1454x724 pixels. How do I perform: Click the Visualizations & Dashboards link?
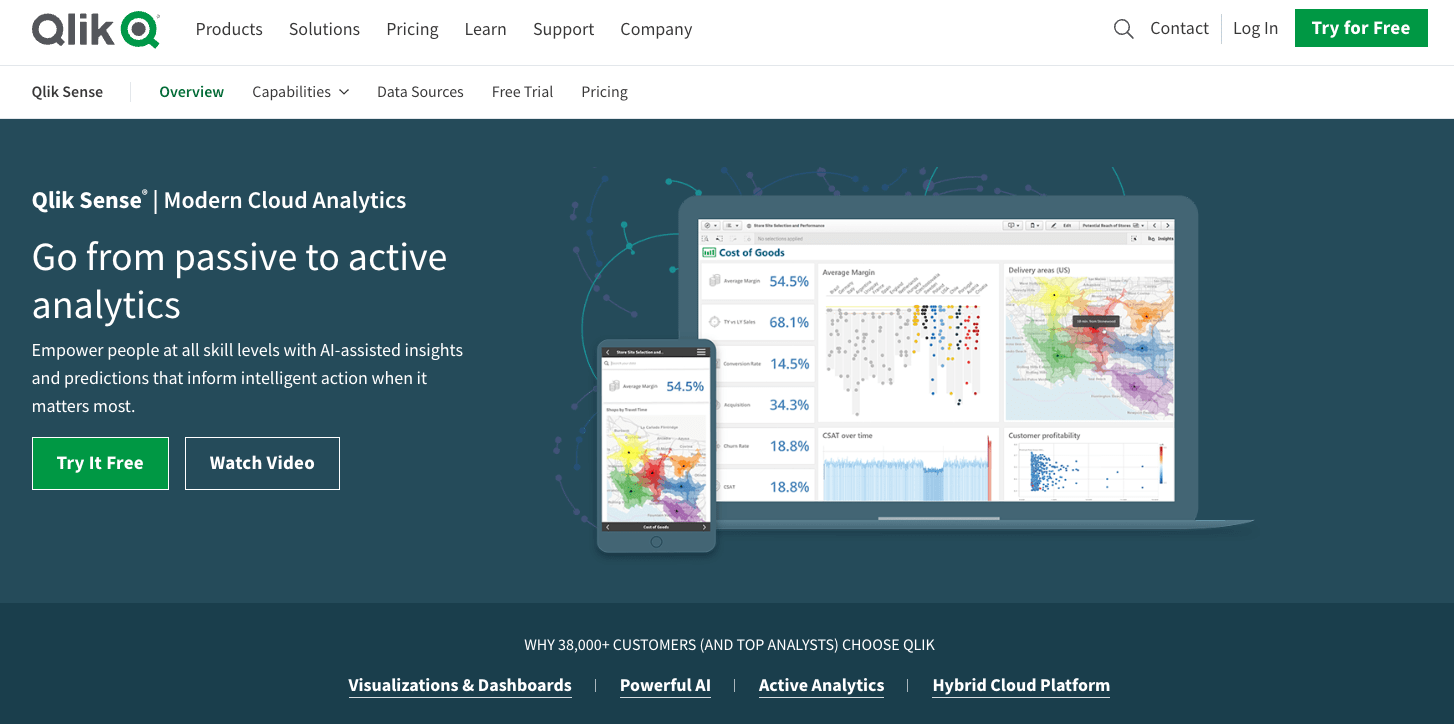point(460,686)
